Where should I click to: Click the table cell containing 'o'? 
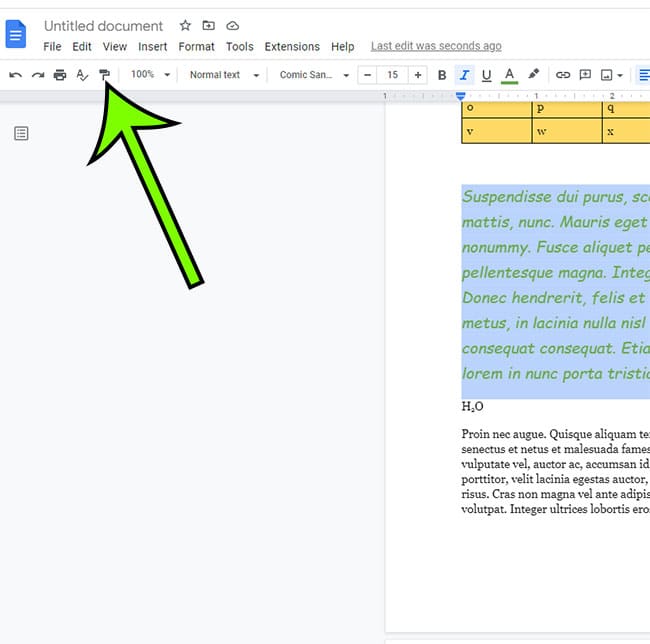[497, 109]
